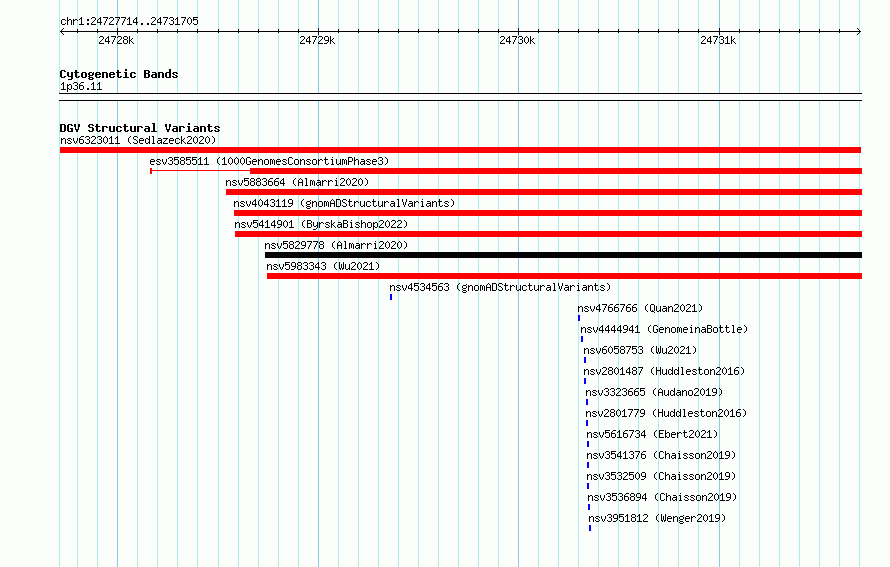Click the Cytogenetic Bands track title
This screenshot has height=567, width=890.
tap(119, 74)
